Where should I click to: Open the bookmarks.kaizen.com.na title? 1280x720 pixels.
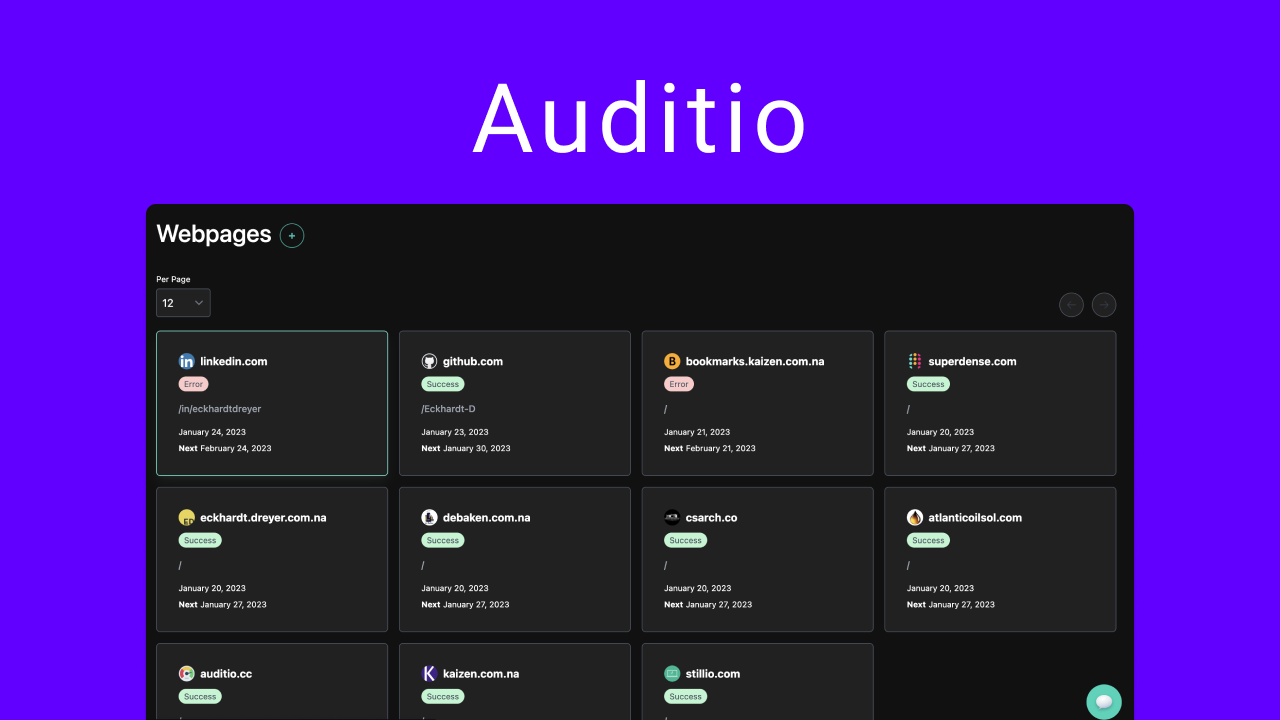click(755, 361)
